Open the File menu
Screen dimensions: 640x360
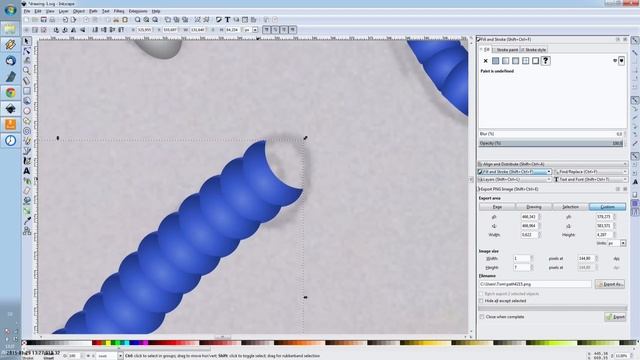(27, 11)
